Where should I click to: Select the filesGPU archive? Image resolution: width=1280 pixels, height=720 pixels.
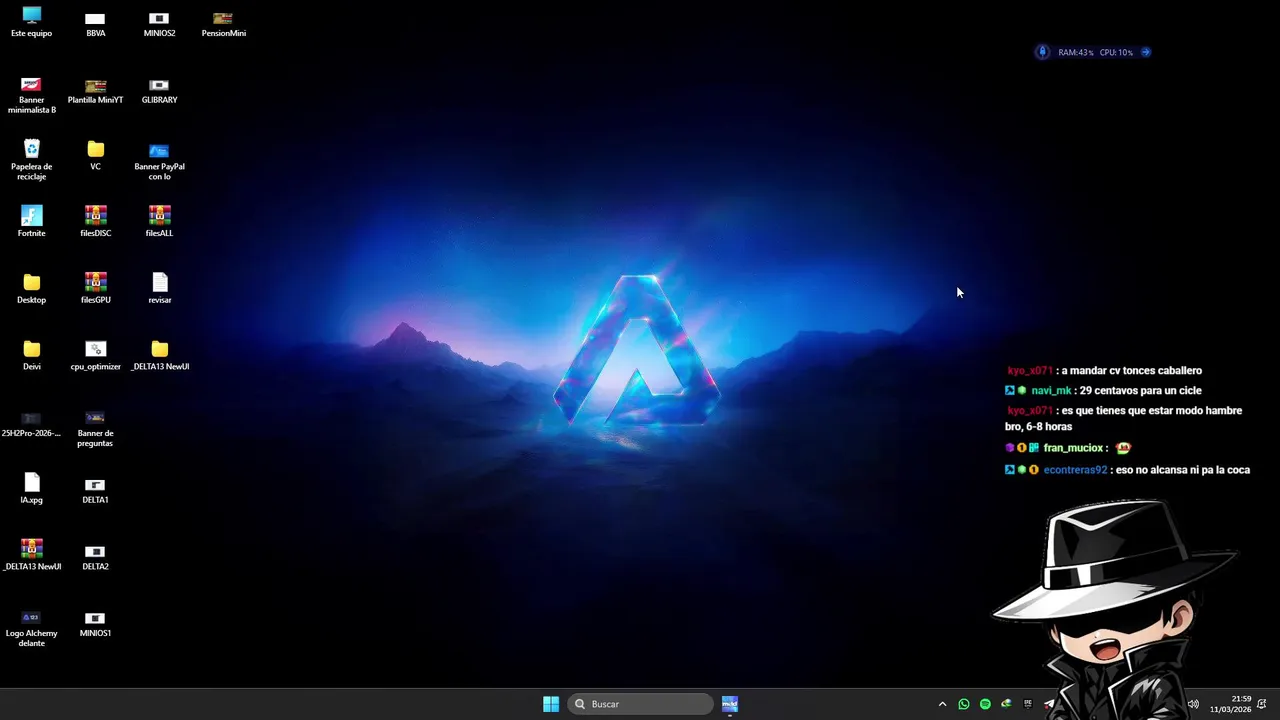(x=96, y=288)
